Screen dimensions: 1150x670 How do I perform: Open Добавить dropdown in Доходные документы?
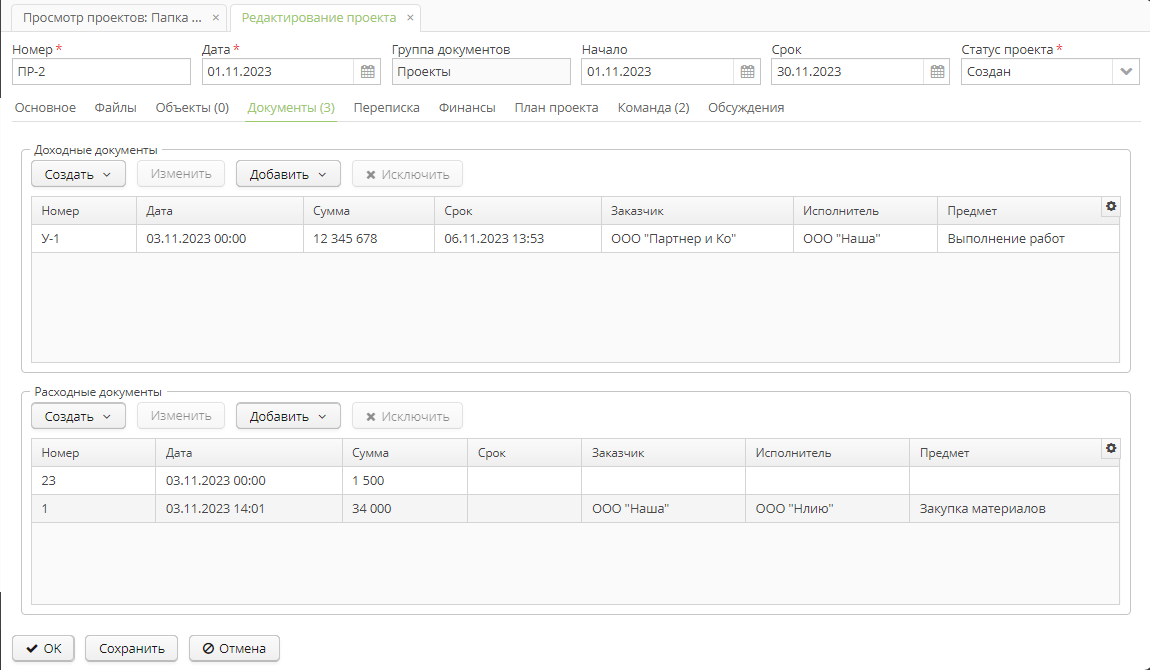[288, 174]
